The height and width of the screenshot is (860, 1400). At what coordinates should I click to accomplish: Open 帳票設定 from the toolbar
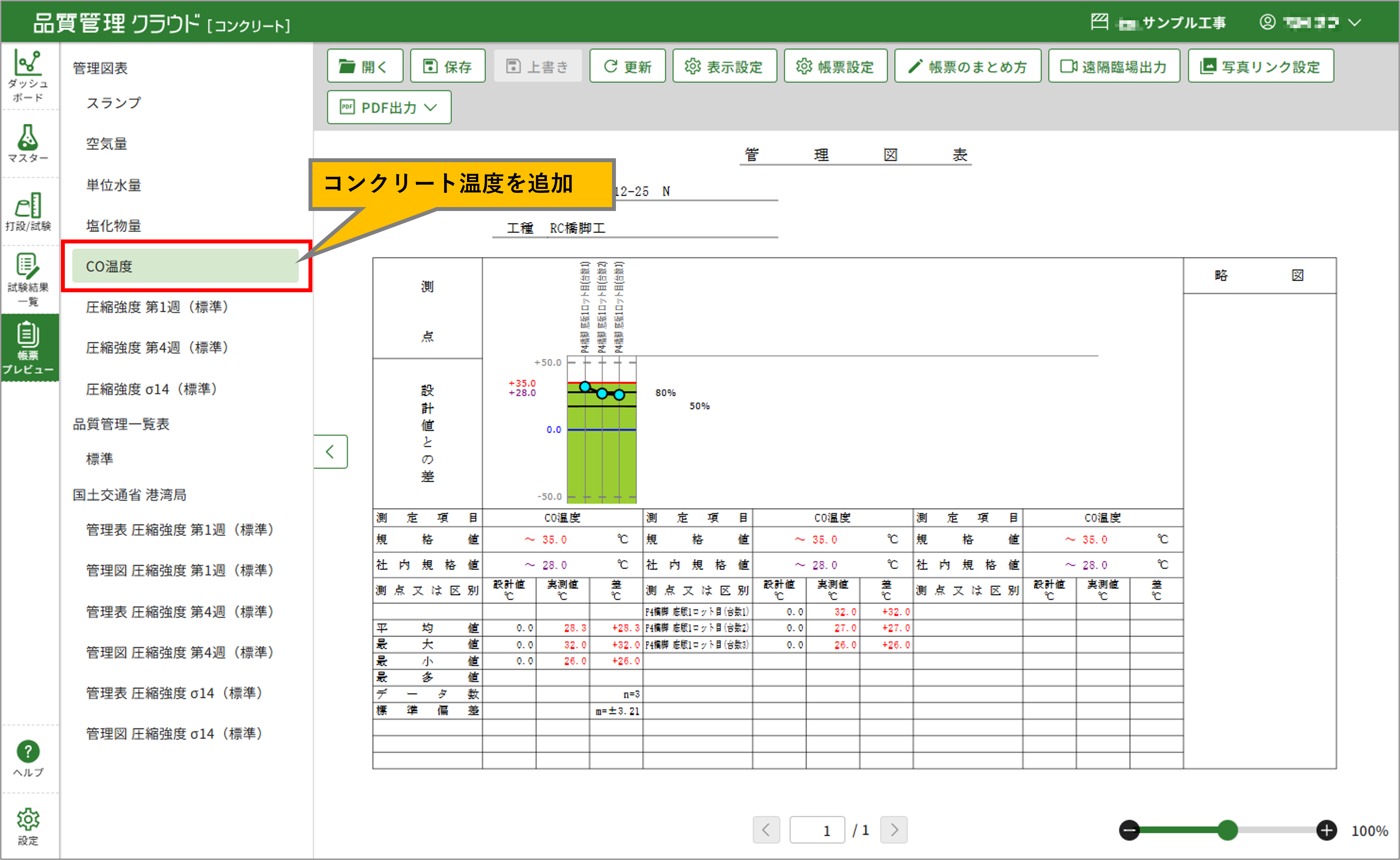(x=835, y=67)
